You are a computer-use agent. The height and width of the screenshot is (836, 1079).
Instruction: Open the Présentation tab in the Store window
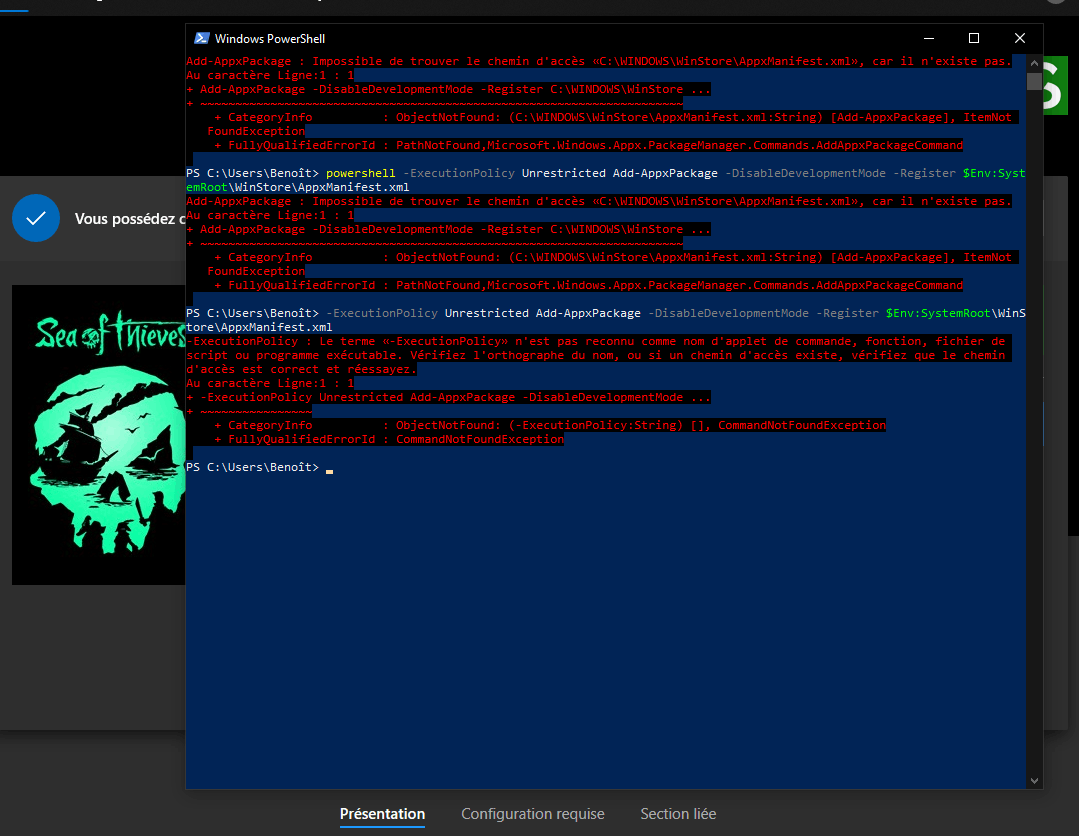point(383,814)
